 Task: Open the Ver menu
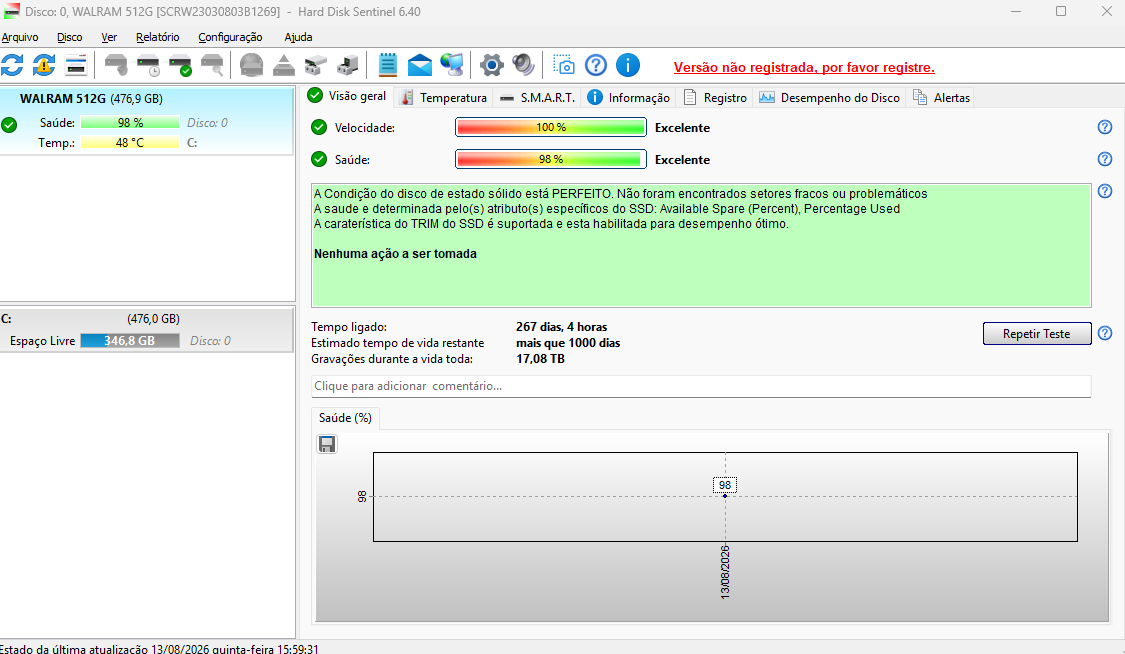point(109,37)
